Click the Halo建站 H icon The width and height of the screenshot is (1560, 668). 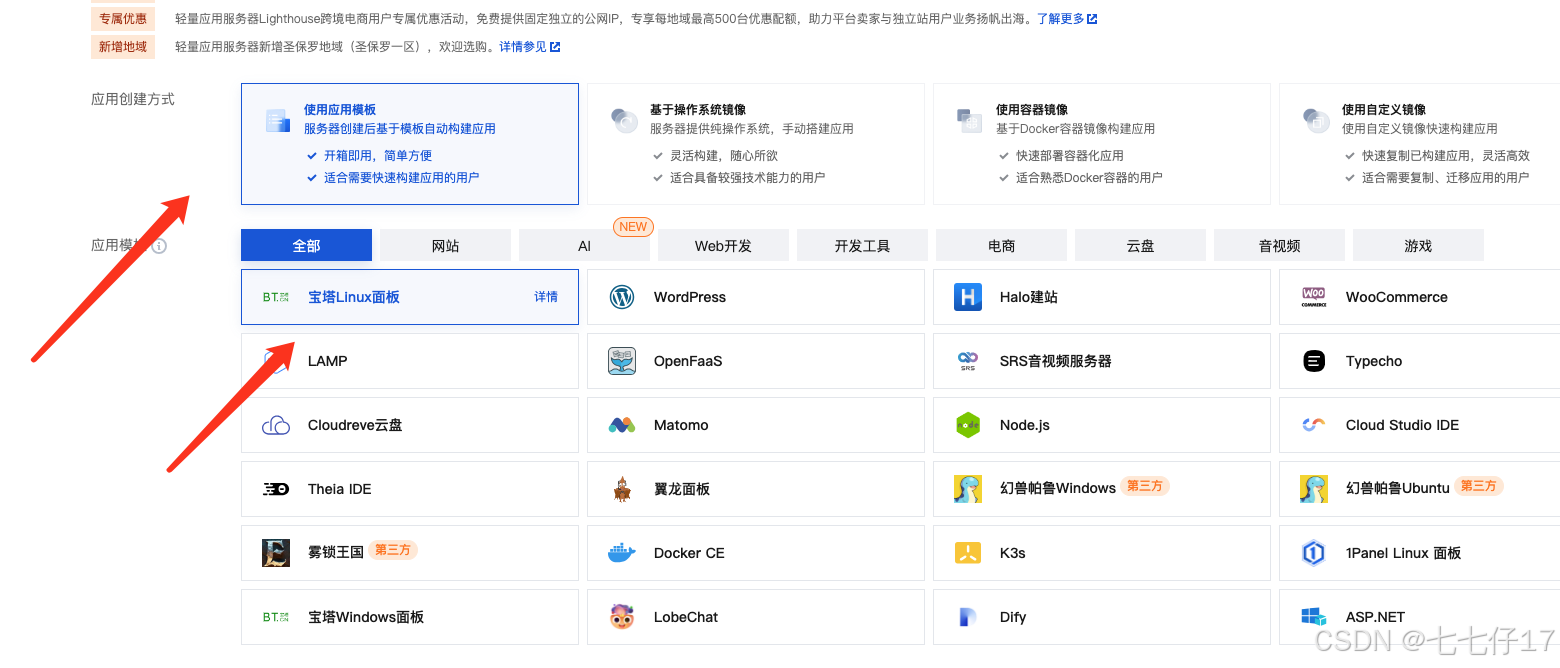click(968, 297)
